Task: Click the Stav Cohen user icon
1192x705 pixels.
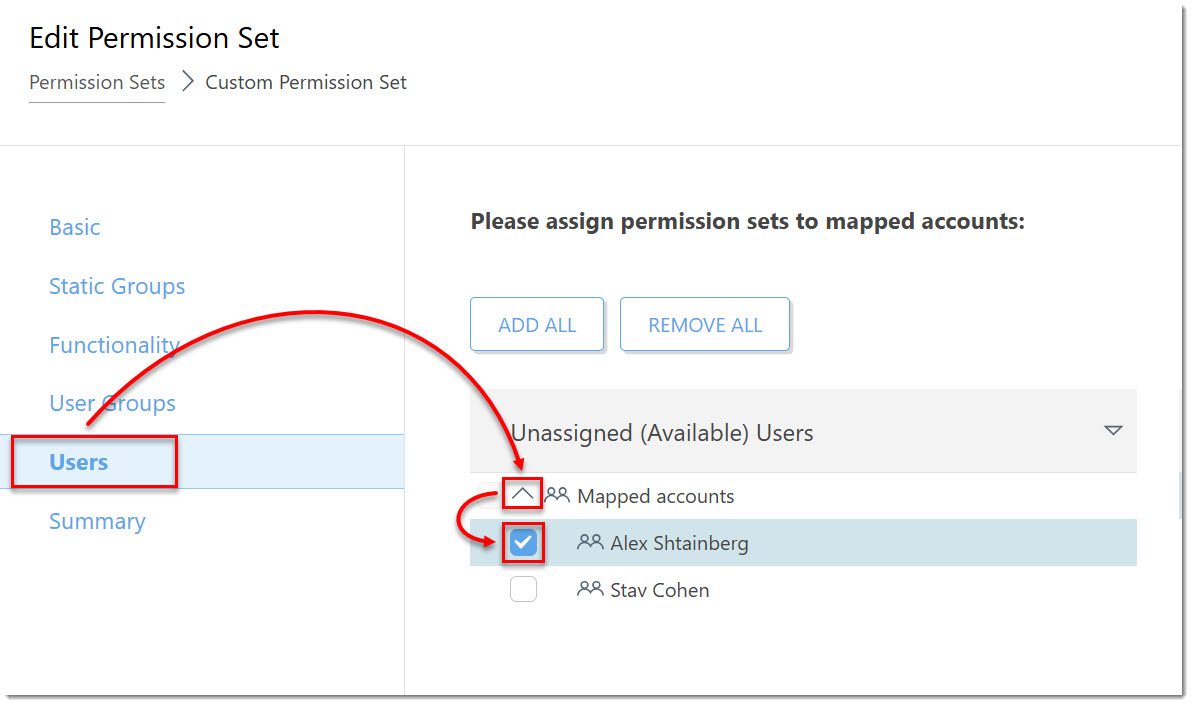Action: click(590, 589)
